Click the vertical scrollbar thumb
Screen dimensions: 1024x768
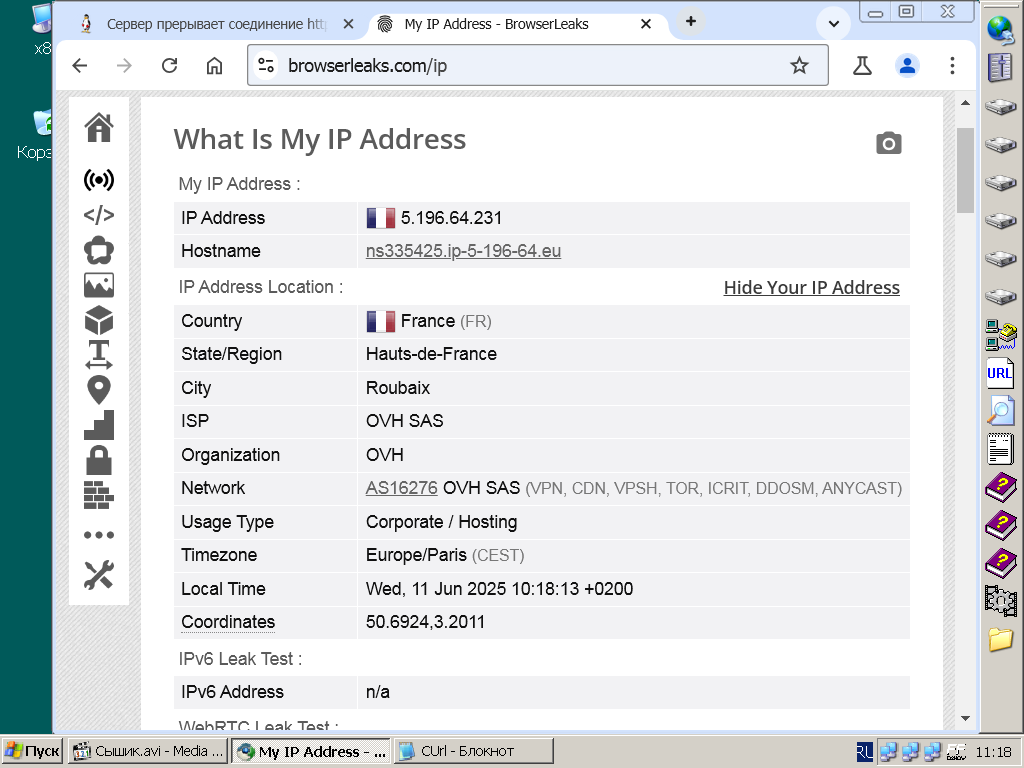(965, 170)
